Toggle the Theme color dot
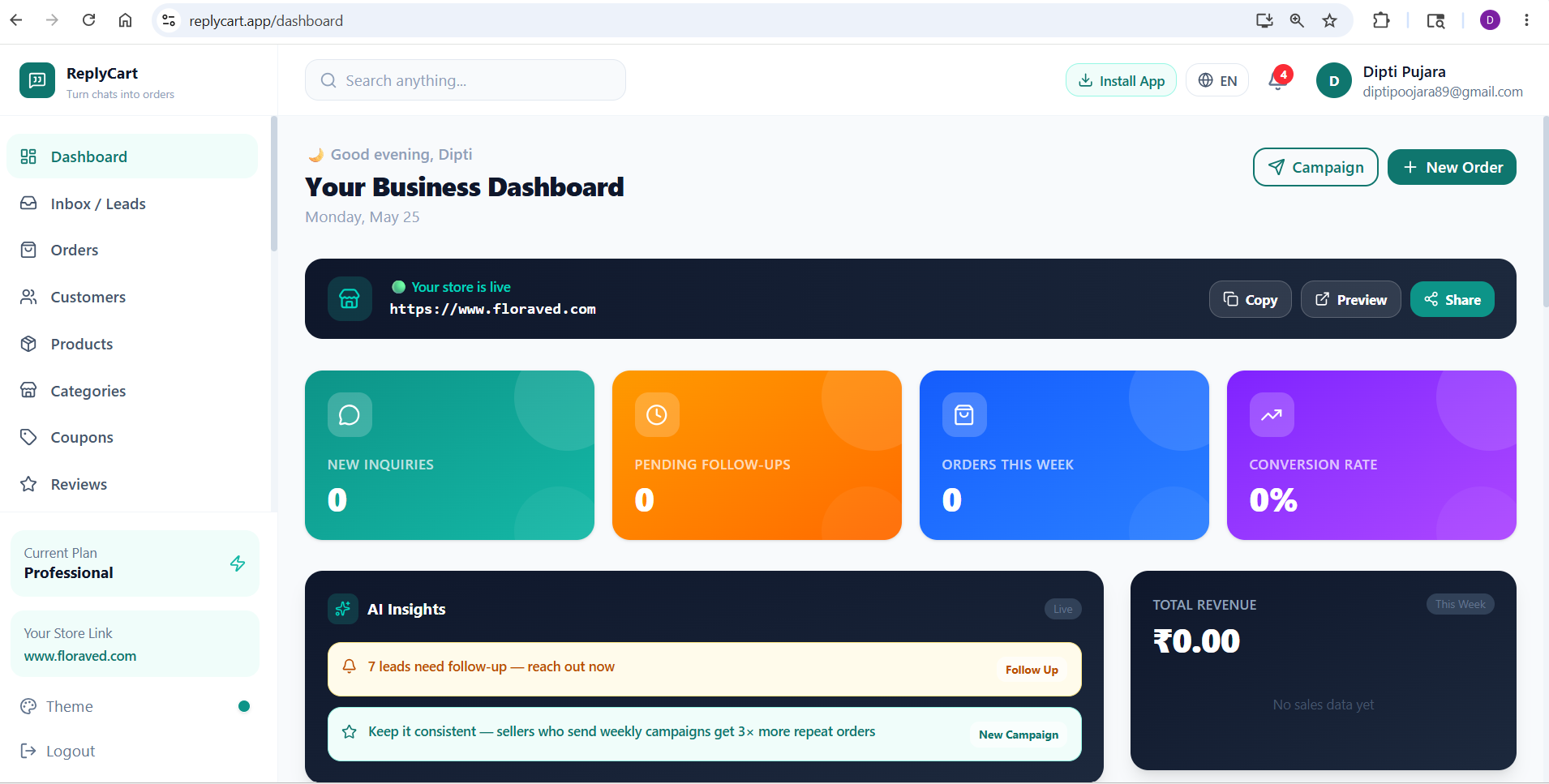 tap(244, 706)
